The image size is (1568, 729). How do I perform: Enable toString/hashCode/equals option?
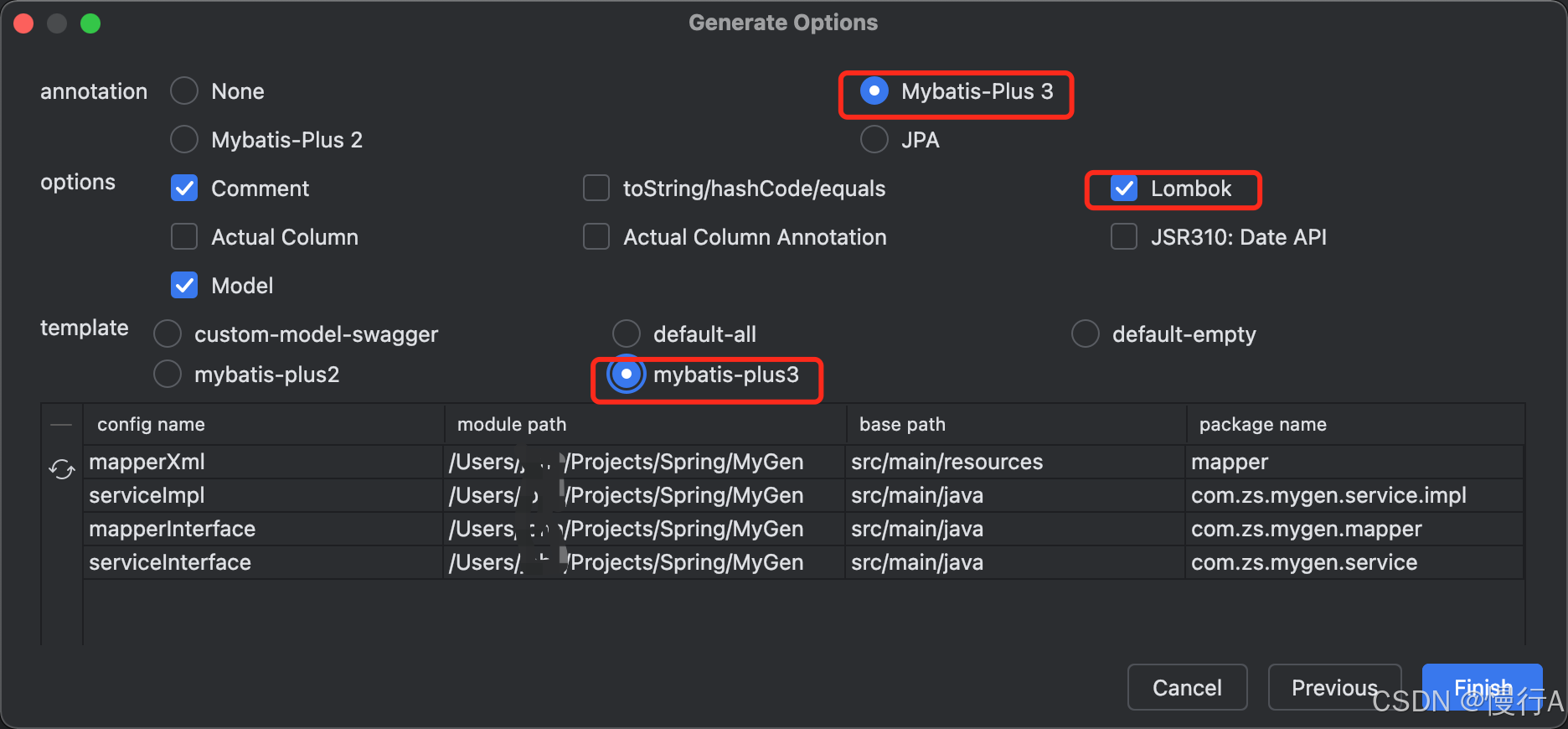596,188
